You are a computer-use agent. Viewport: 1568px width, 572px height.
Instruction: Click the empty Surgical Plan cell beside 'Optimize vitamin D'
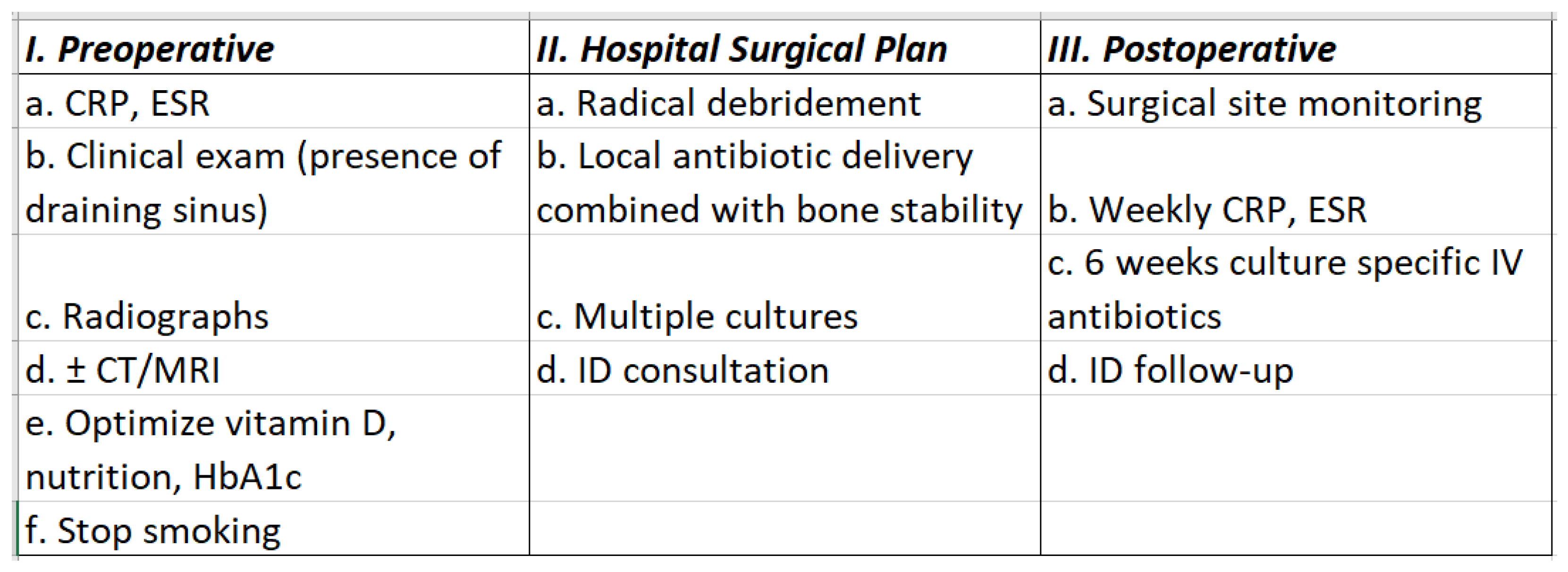pyautogui.click(x=784, y=448)
